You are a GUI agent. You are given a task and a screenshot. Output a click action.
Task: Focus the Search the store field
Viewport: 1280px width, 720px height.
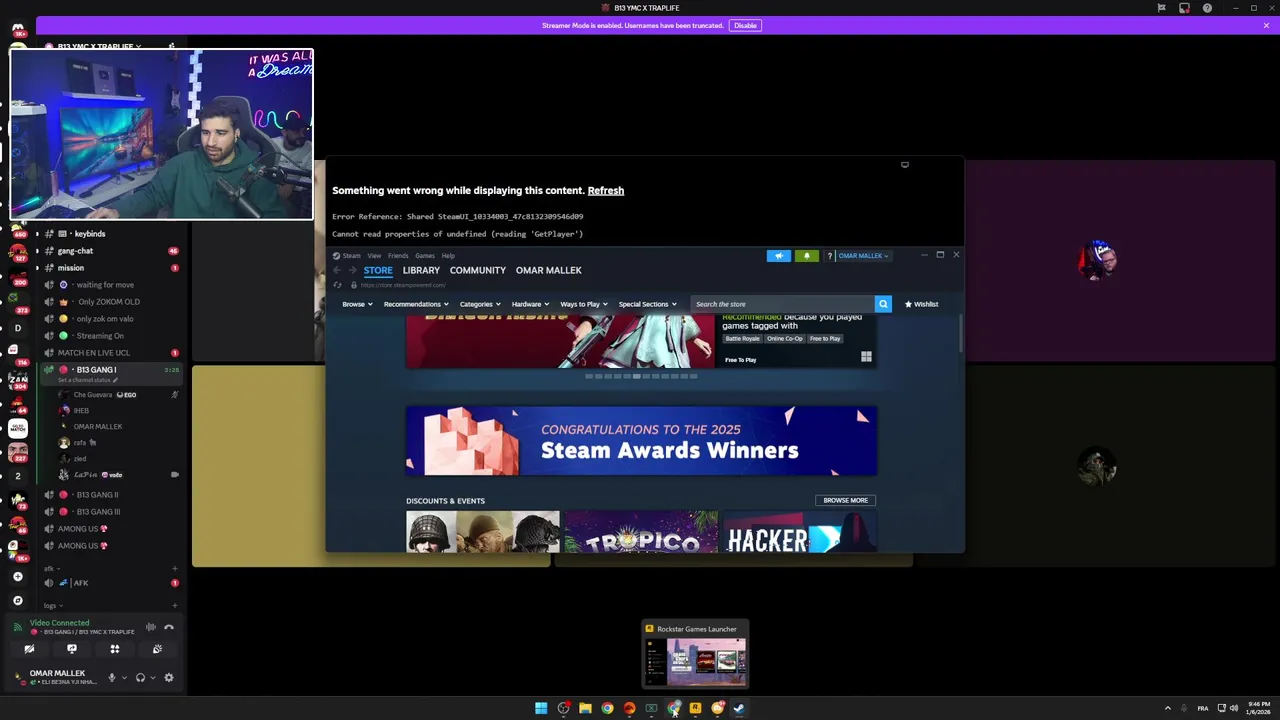point(782,304)
